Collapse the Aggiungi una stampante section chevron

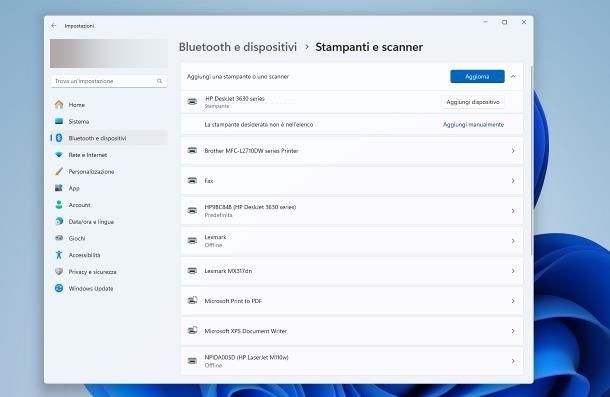pyautogui.click(x=513, y=76)
